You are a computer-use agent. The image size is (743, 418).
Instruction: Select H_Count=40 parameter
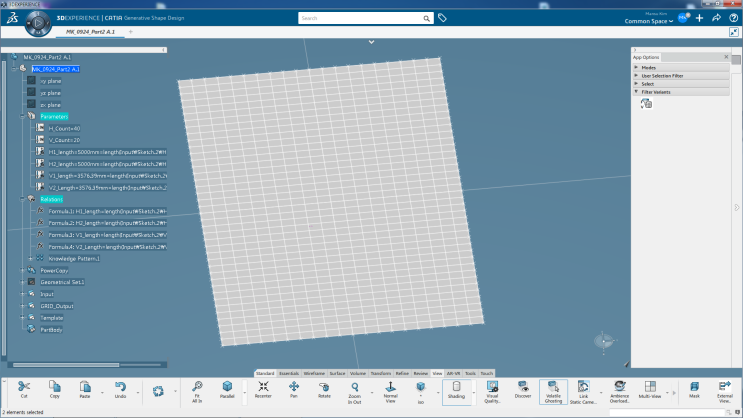64,128
